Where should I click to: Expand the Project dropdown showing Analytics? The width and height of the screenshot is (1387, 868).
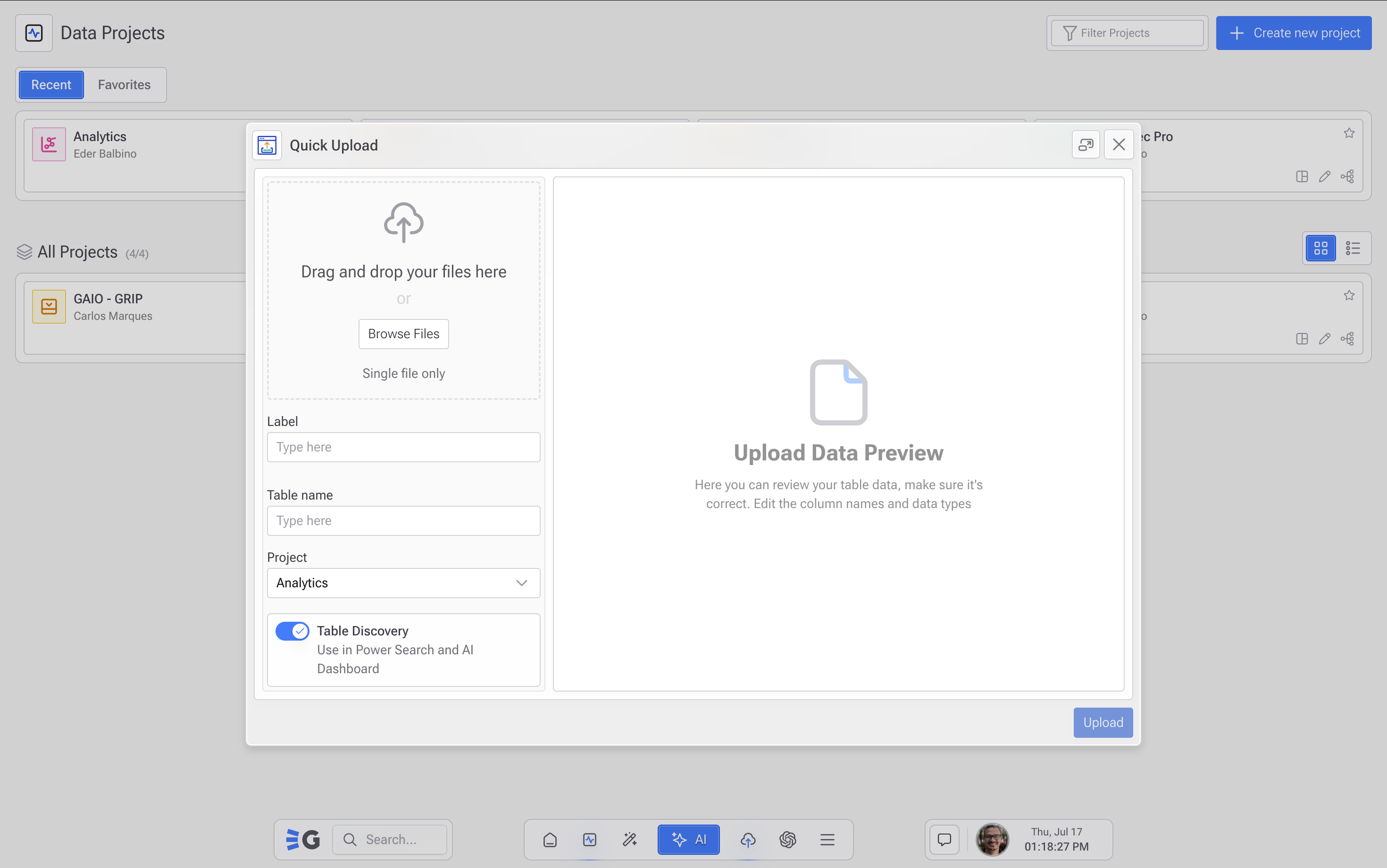[403, 583]
